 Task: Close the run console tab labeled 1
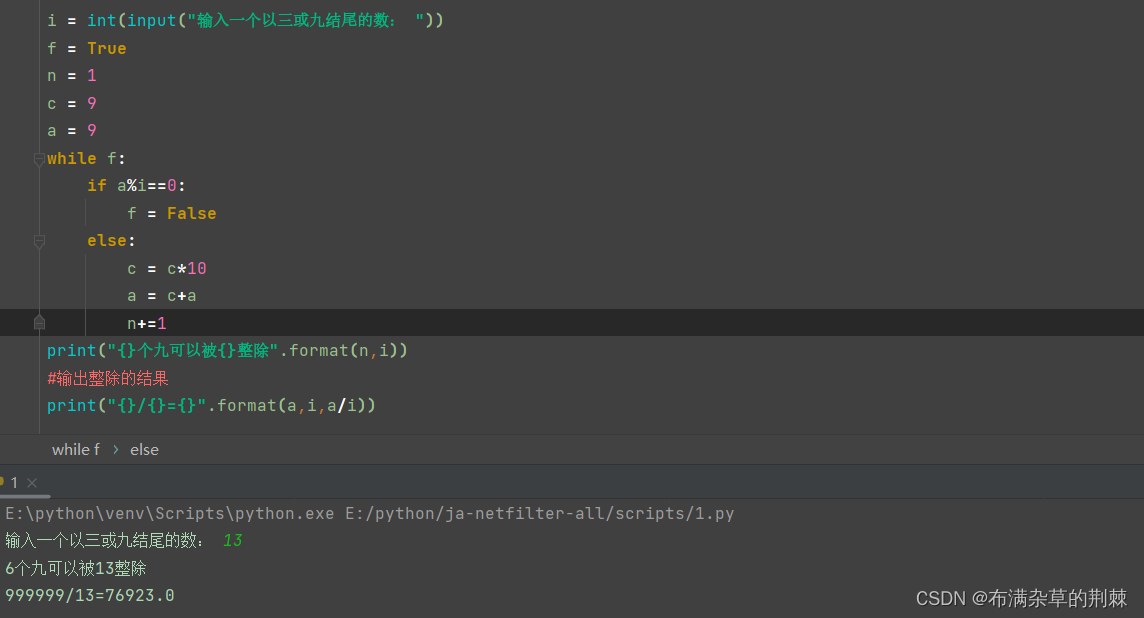pos(32,482)
